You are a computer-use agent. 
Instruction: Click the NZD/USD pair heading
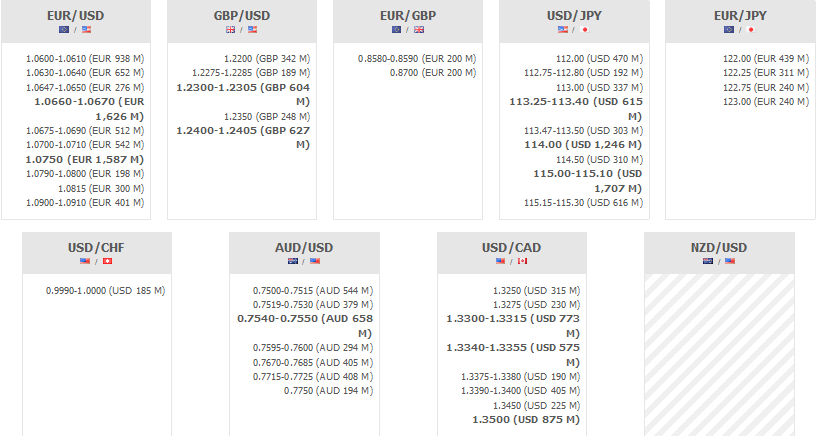click(x=719, y=247)
